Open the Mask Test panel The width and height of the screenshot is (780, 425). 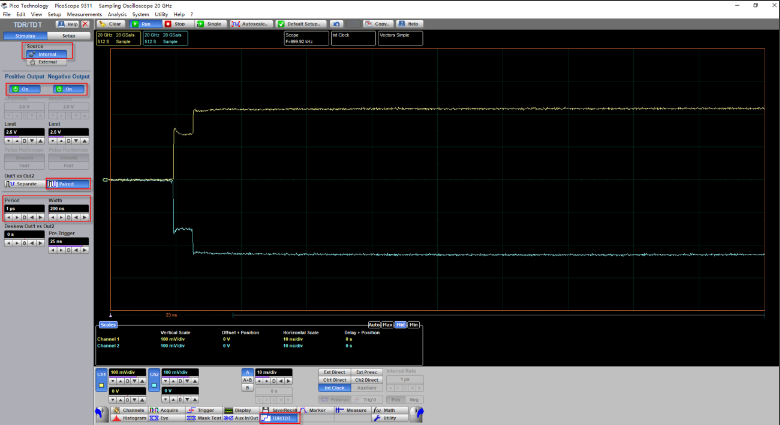pyautogui.click(x=203, y=418)
